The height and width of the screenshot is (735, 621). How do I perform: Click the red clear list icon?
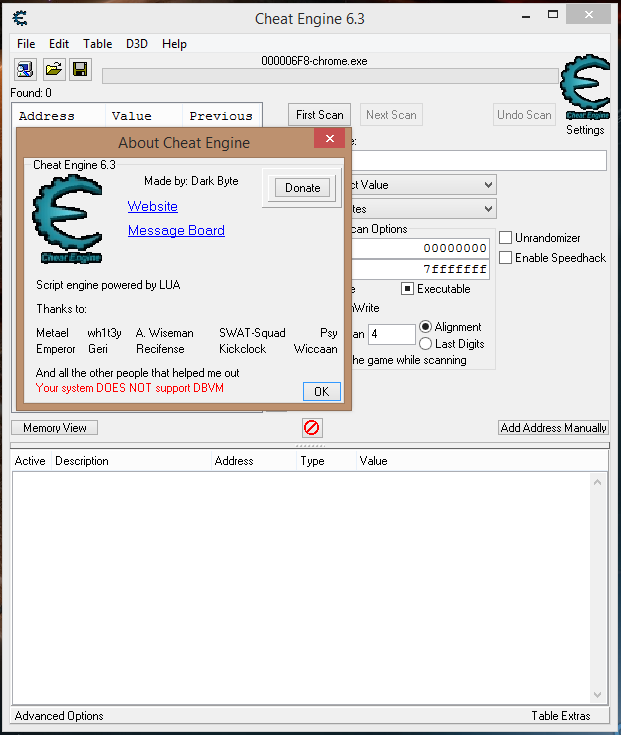(312, 428)
